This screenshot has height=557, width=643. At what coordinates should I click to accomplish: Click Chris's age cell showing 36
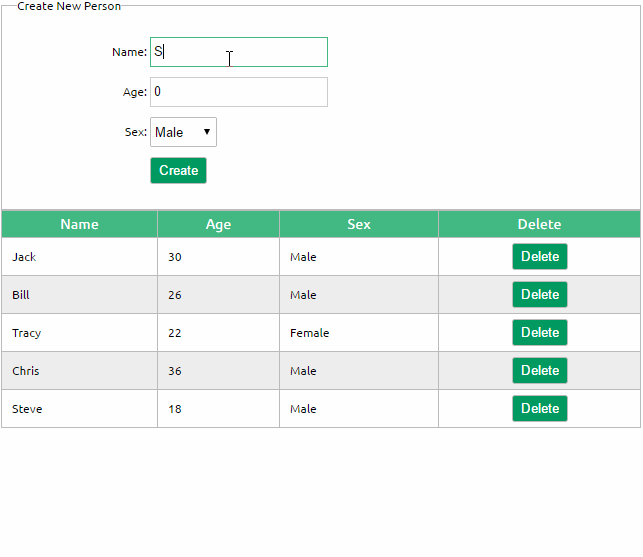point(219,371)
